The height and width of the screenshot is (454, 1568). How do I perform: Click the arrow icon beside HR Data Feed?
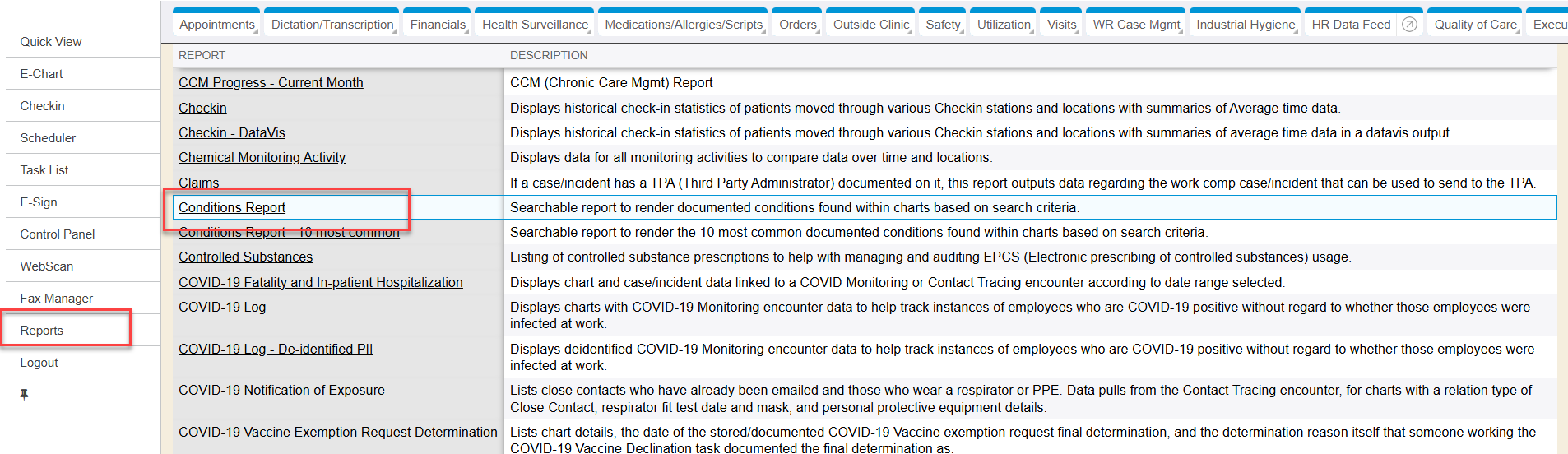pyautogui.click(x=1409, y=25)
